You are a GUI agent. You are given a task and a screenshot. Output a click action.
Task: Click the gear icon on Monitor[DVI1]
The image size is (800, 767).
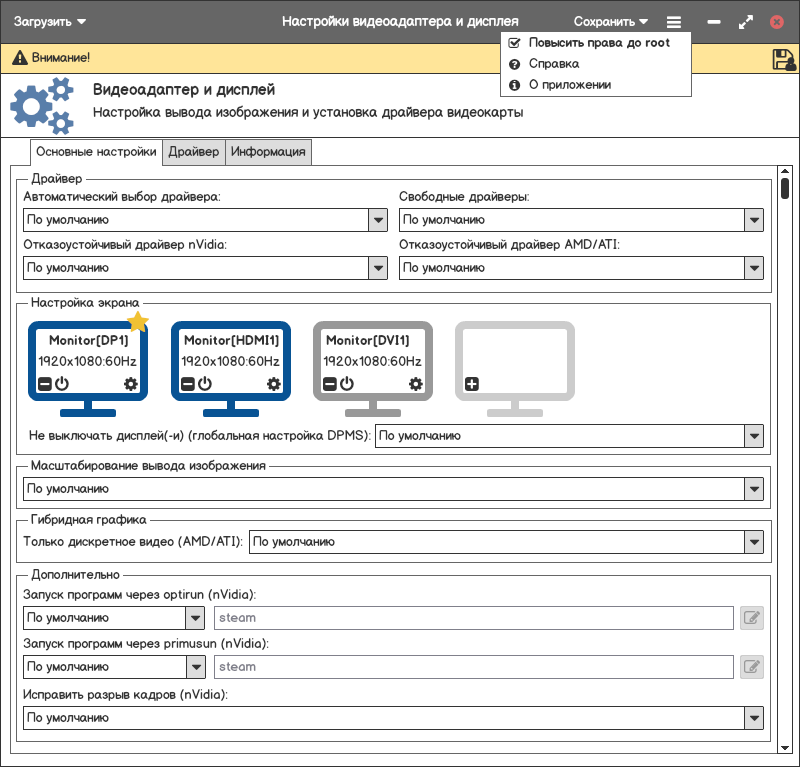tap(416, 384)
